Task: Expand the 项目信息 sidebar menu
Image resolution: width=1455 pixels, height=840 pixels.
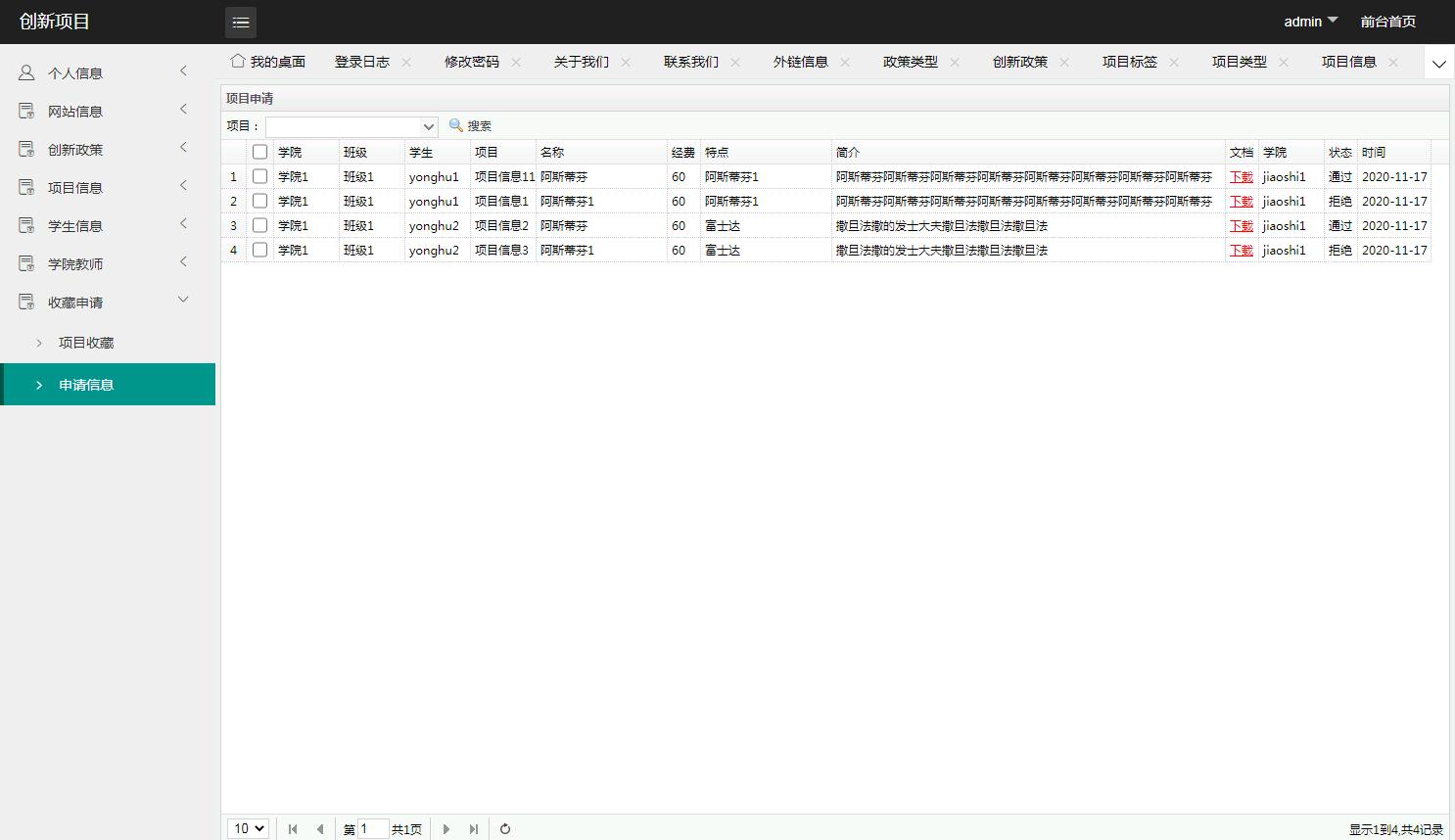Action: (183, 185)
